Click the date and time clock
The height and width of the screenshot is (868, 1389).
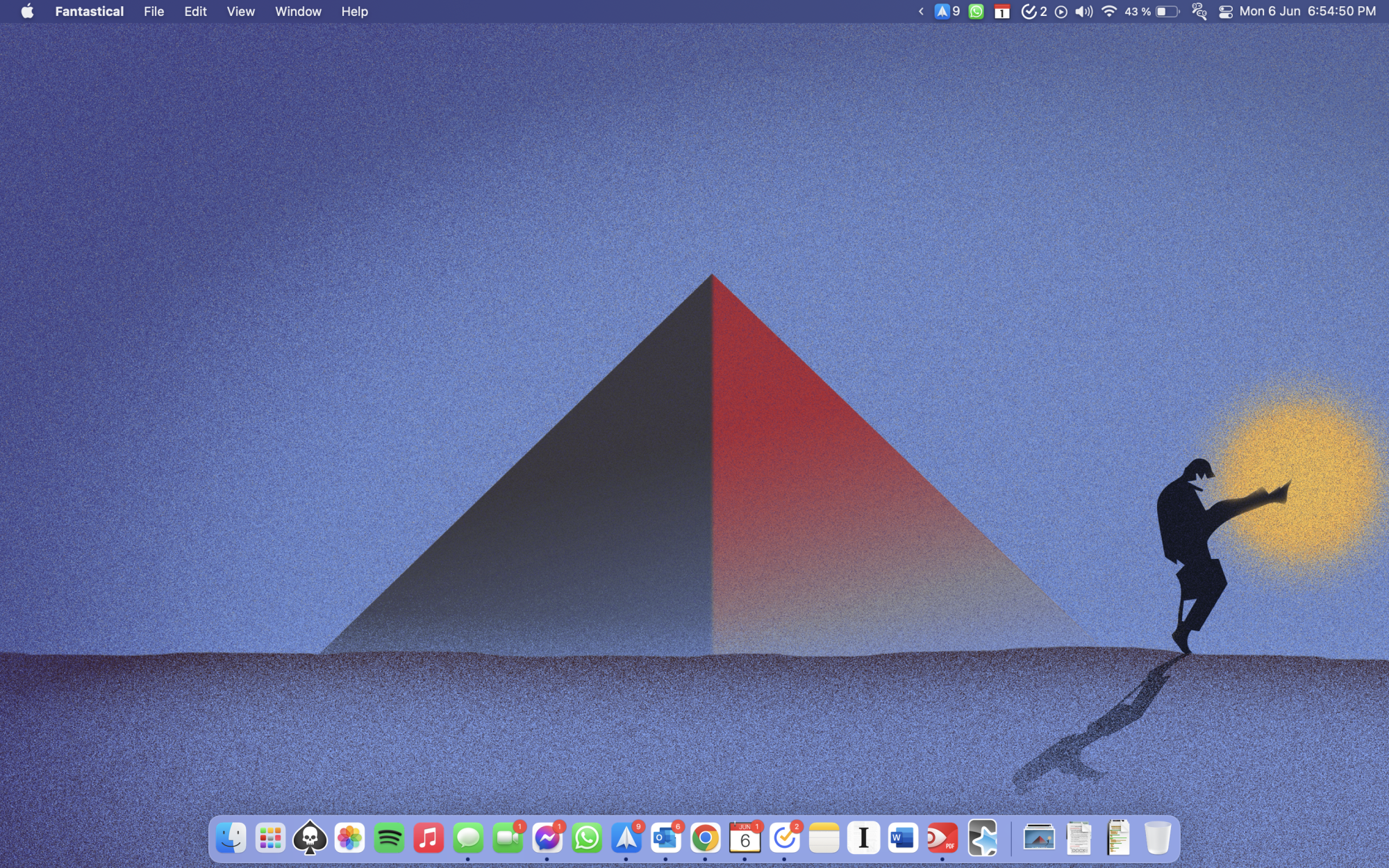[x=1307, y=12]
